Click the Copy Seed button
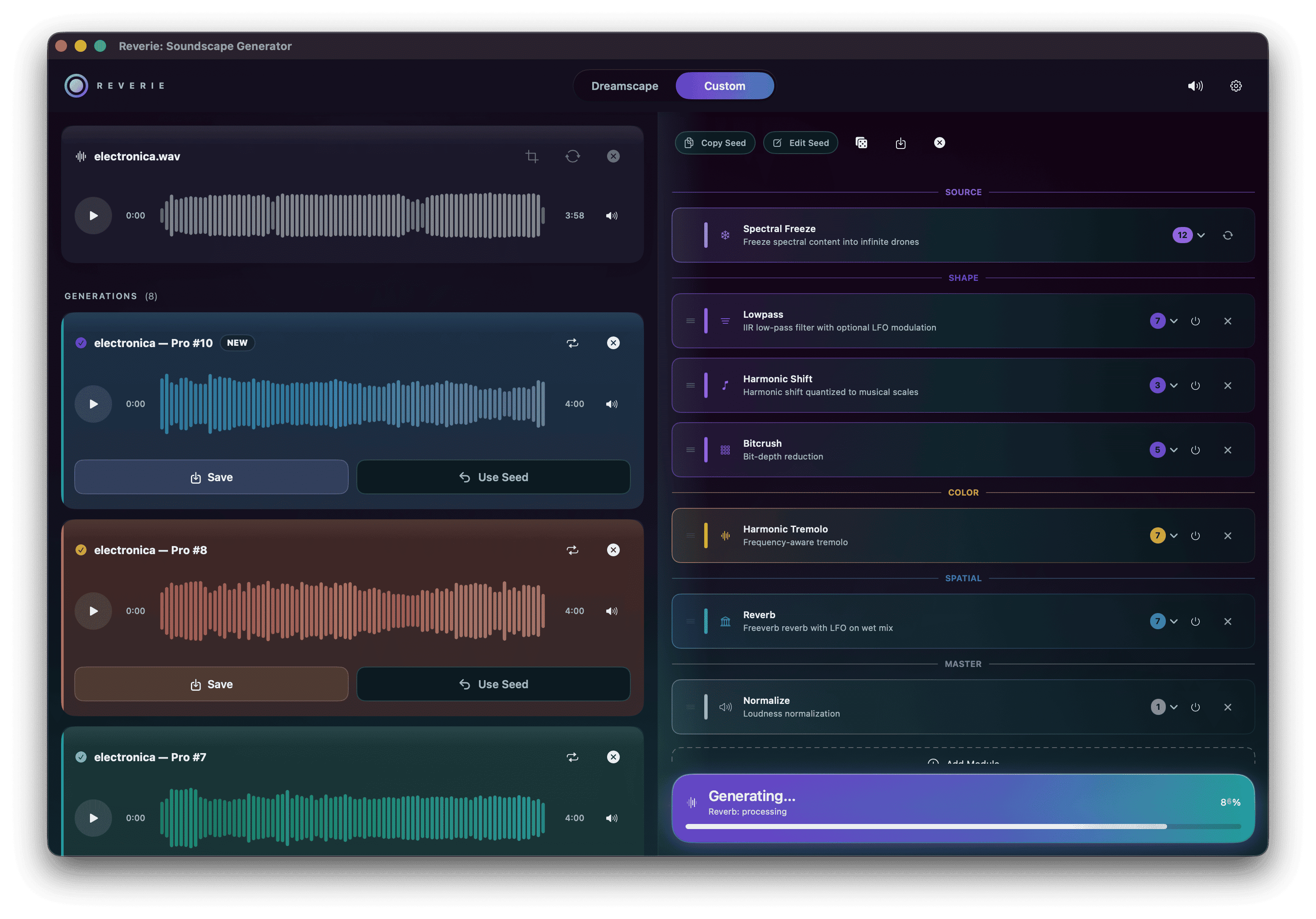Screen dimensions: 1316x919 [715, 143]
